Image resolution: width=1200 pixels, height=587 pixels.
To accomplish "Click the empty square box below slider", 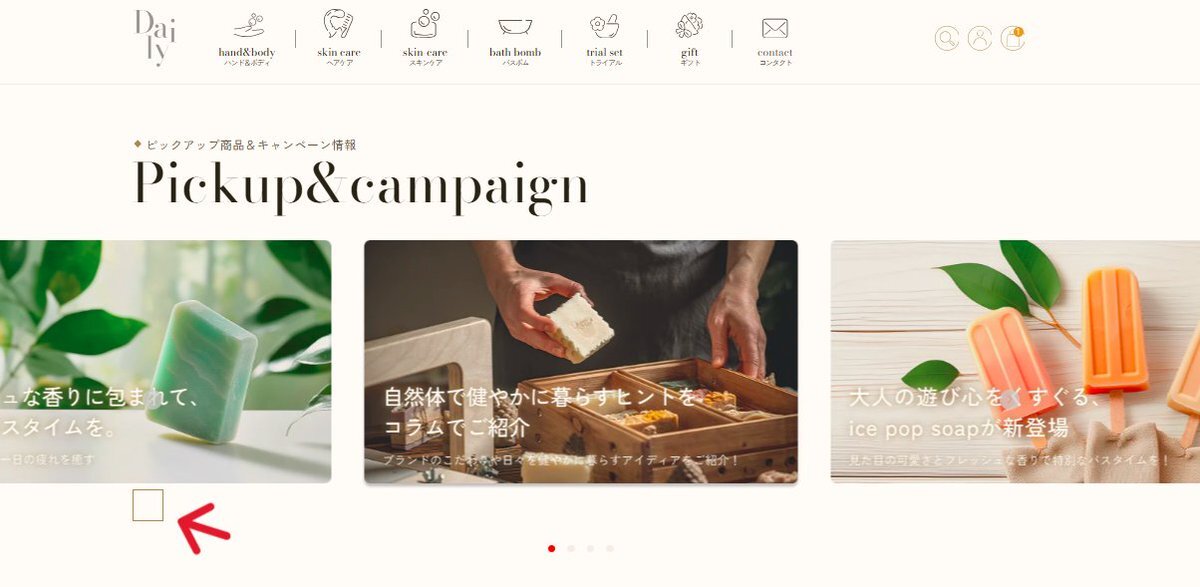I will (148, 505).
